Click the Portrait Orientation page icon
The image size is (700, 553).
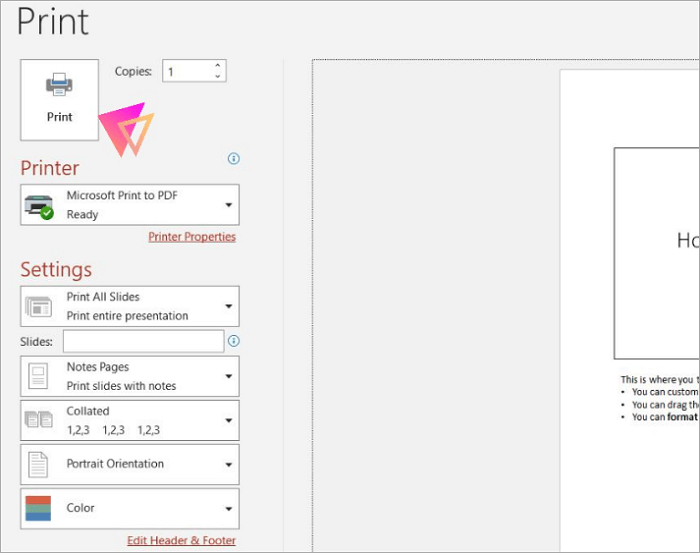click(x=38, y=465)
